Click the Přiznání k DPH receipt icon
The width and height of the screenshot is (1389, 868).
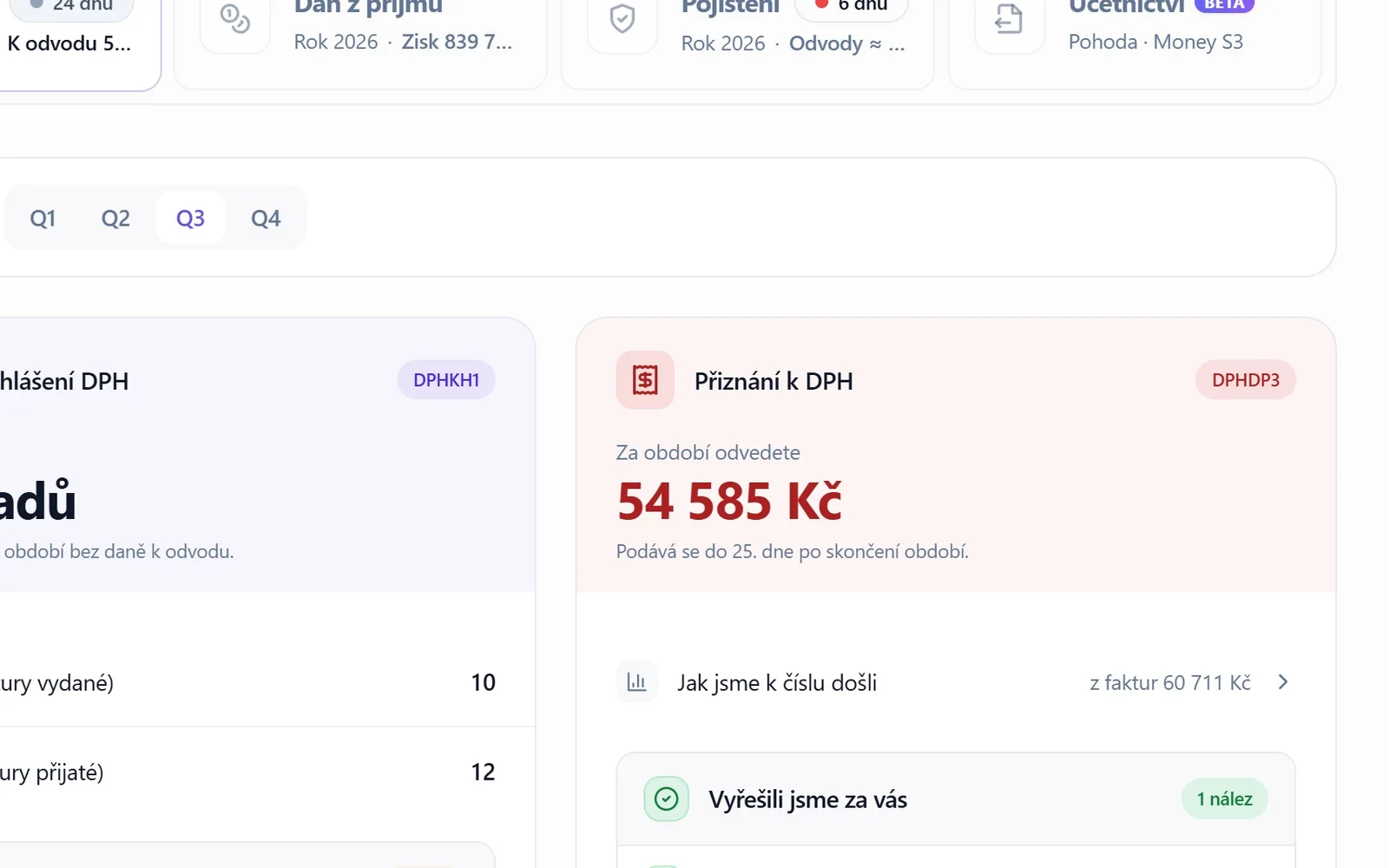[645, 380]
